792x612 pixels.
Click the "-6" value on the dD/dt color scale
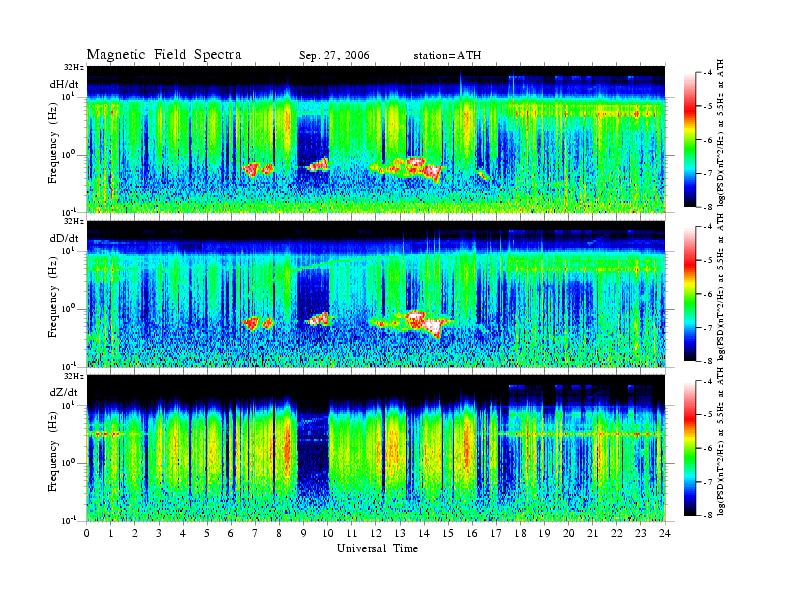point(707,294)
